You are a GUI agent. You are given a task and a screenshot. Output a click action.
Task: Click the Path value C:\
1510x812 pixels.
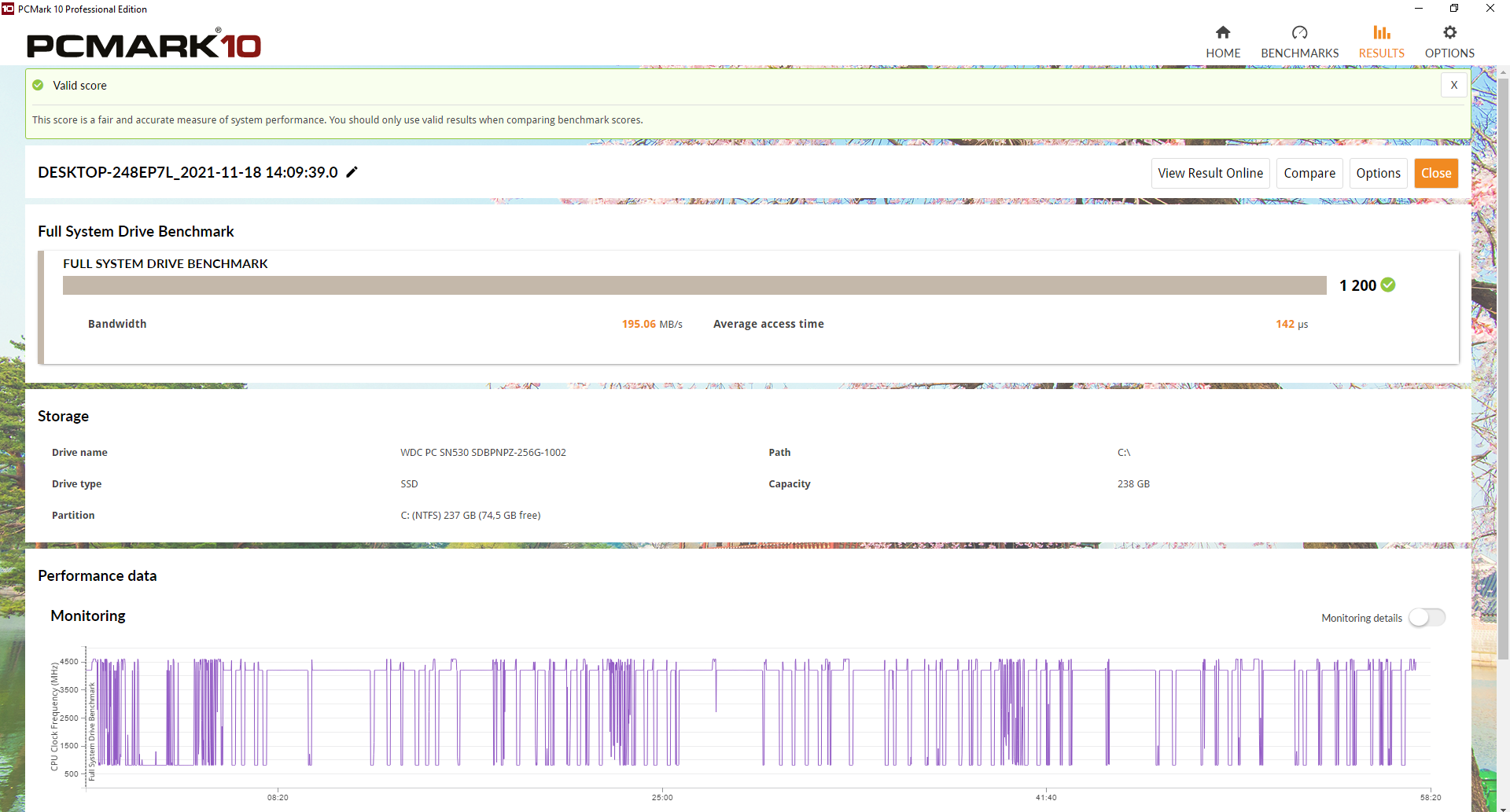coord(1124,452)
